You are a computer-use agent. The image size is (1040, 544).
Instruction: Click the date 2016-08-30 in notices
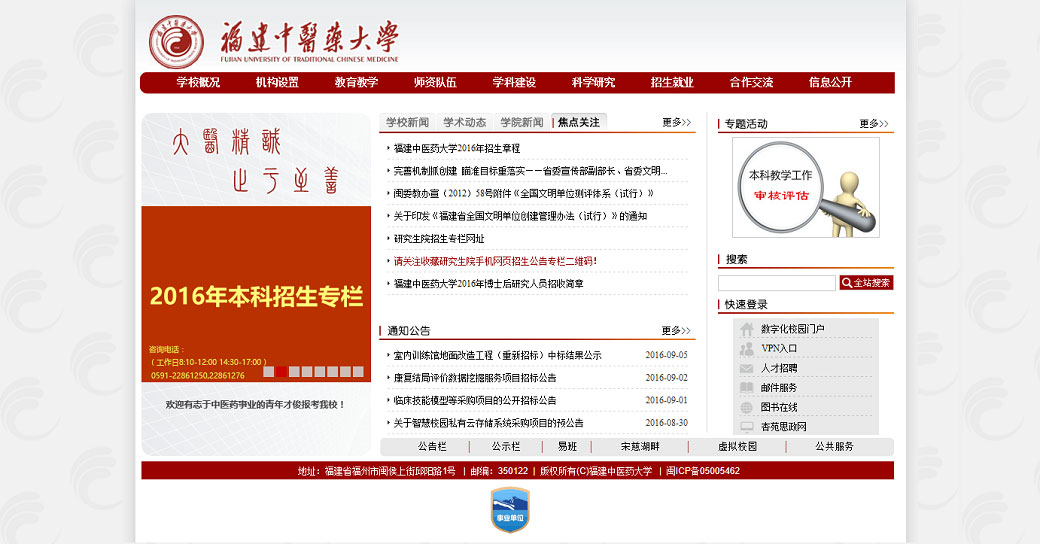(x=667, y=423)
